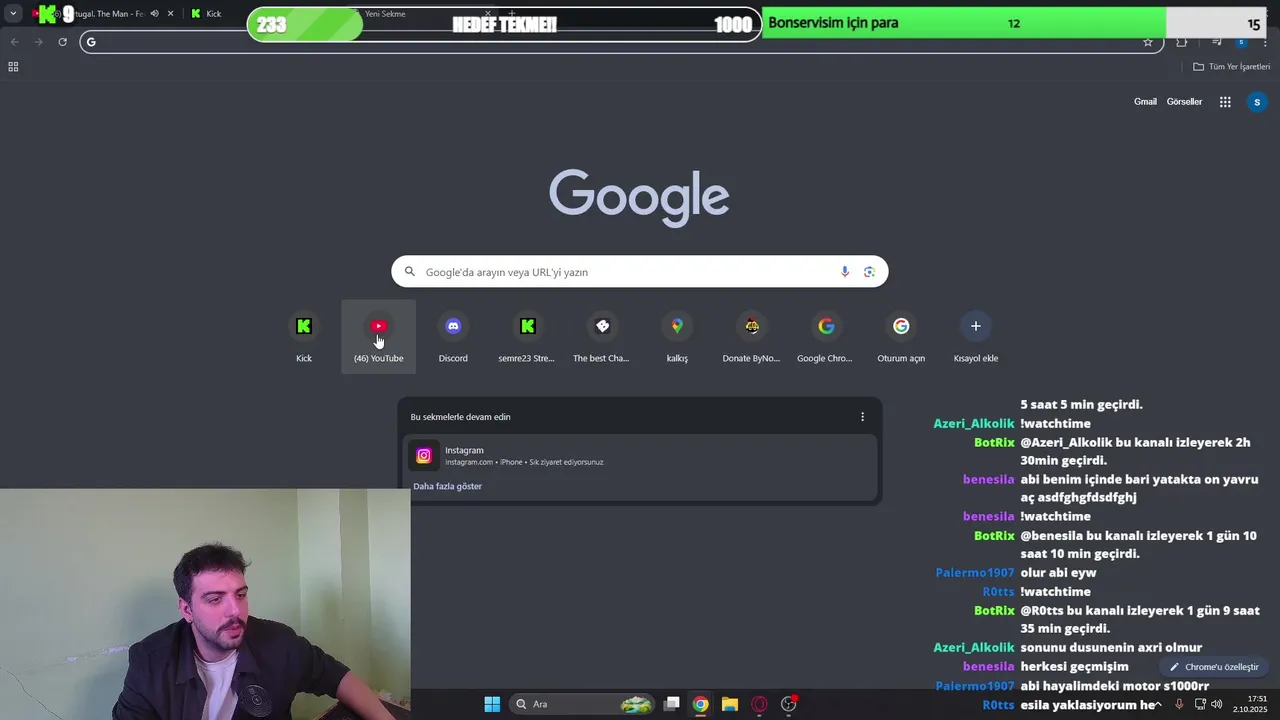Open the Extensions puzzle icon
This screenshot has height=720, width=1280.
(1182, 42)
